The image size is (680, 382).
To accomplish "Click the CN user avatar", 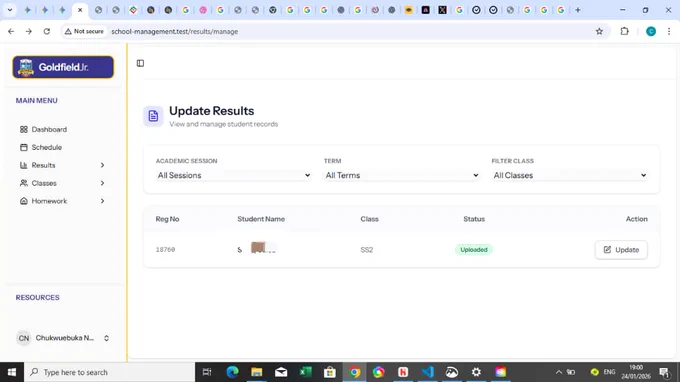I will pyautogui.click(x=24, y=338).
